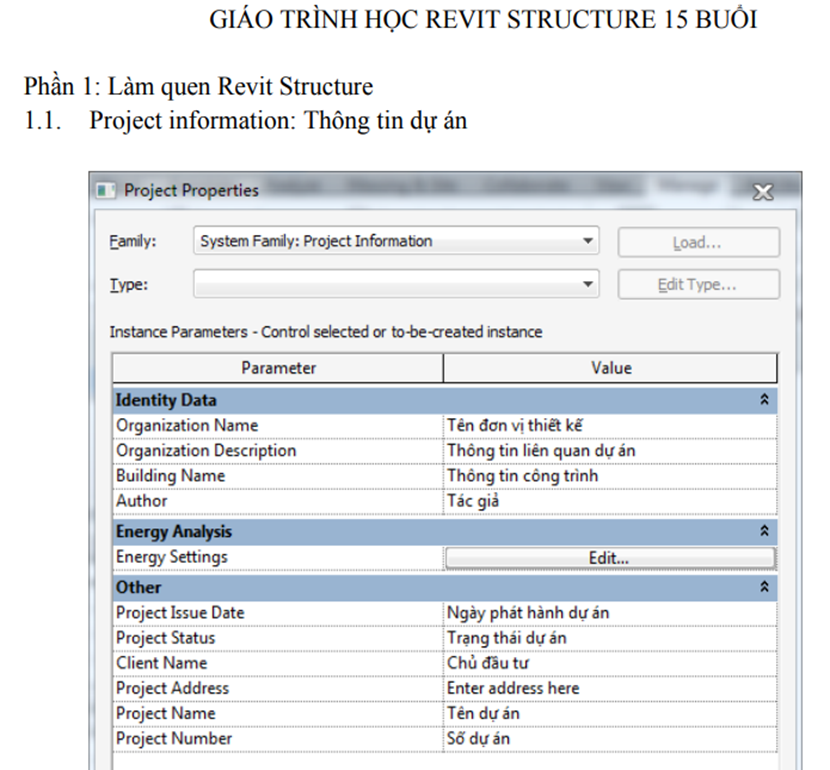The width and height of the screenshot is (830, 770).
Task: Edit the 'Enter address here' field
Action: (x=610, y=689)
